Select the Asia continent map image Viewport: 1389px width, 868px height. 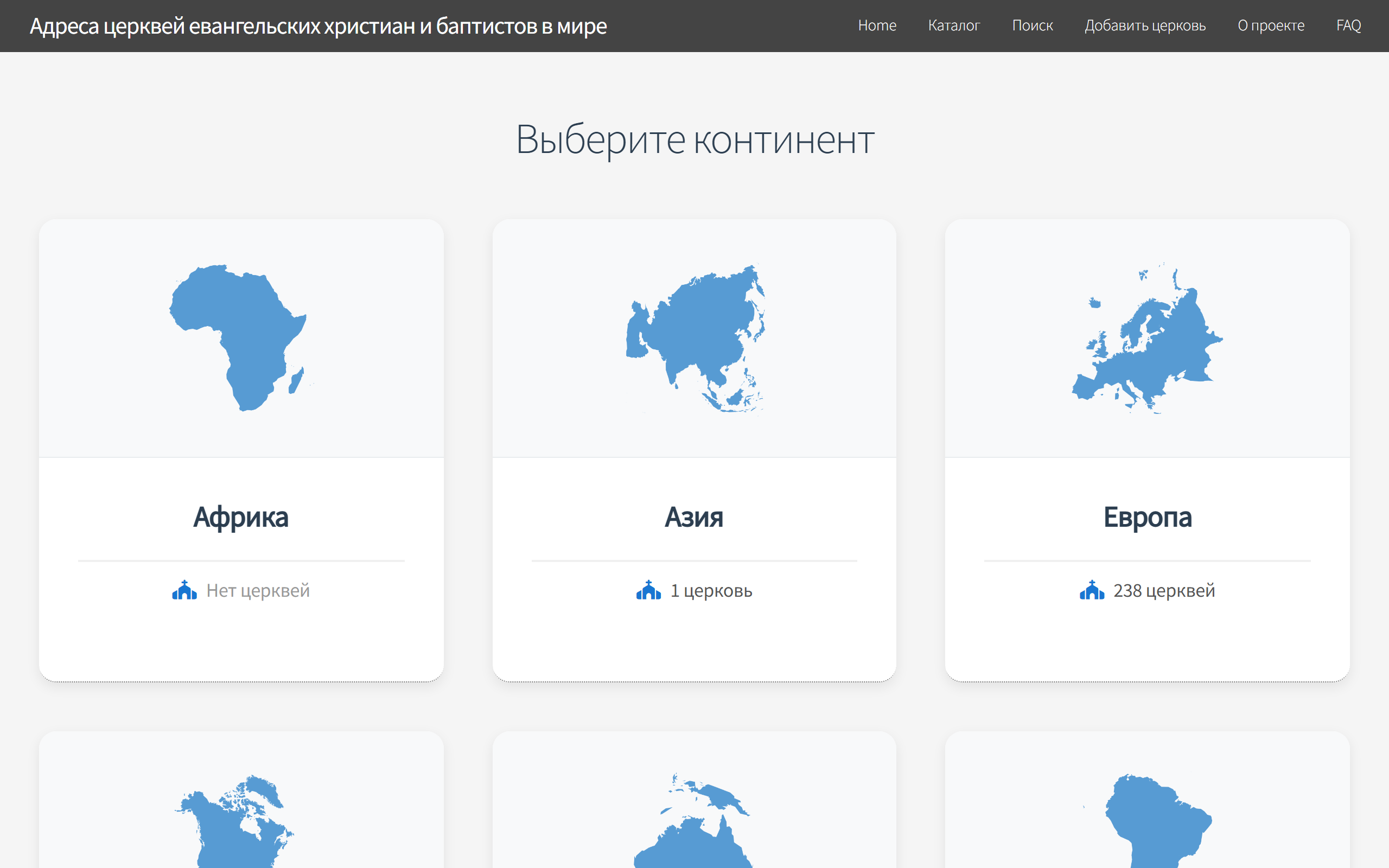(x=694, y=337)
